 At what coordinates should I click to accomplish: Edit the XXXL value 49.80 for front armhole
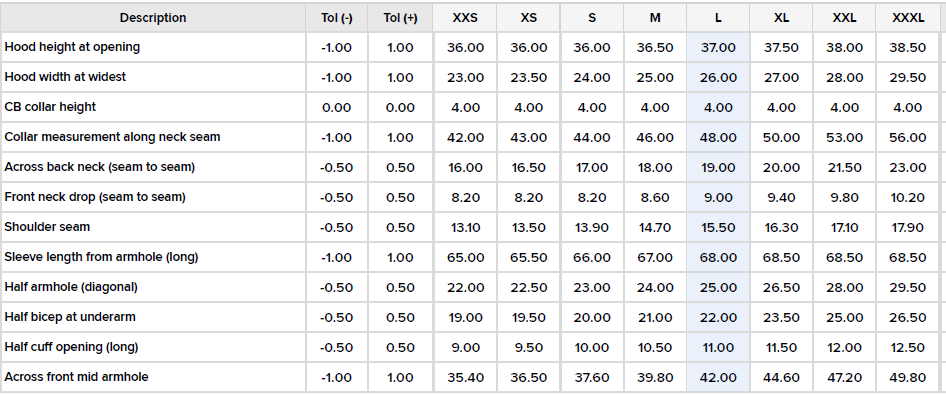click(908, 378)
